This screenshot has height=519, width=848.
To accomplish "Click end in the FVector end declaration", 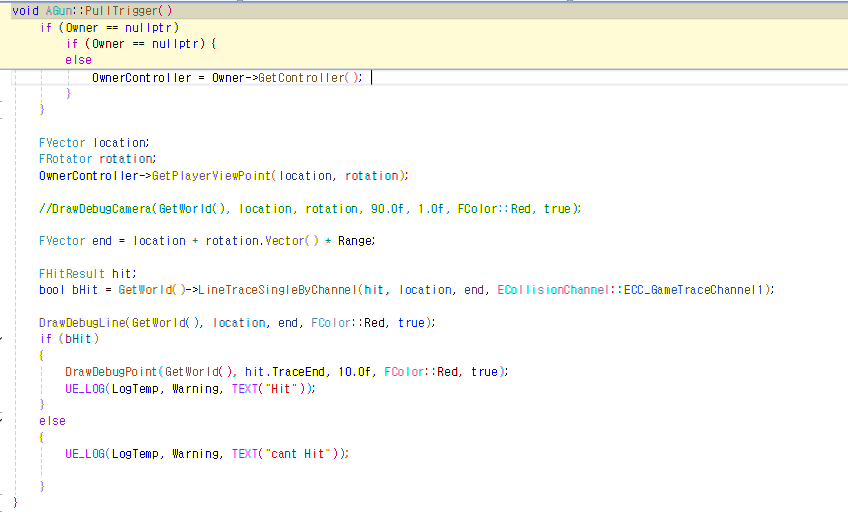I will [102, 241].
